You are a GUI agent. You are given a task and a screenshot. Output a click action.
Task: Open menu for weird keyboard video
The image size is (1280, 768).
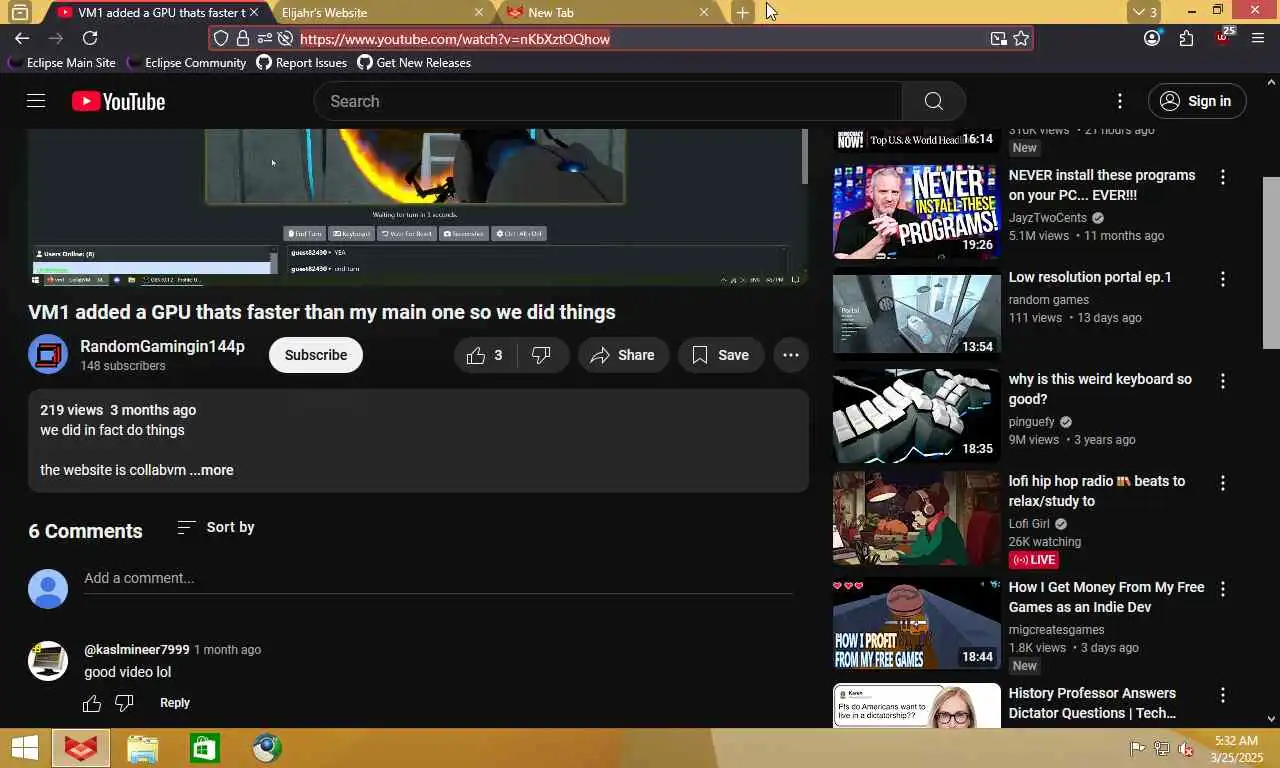click(1222, 381)
